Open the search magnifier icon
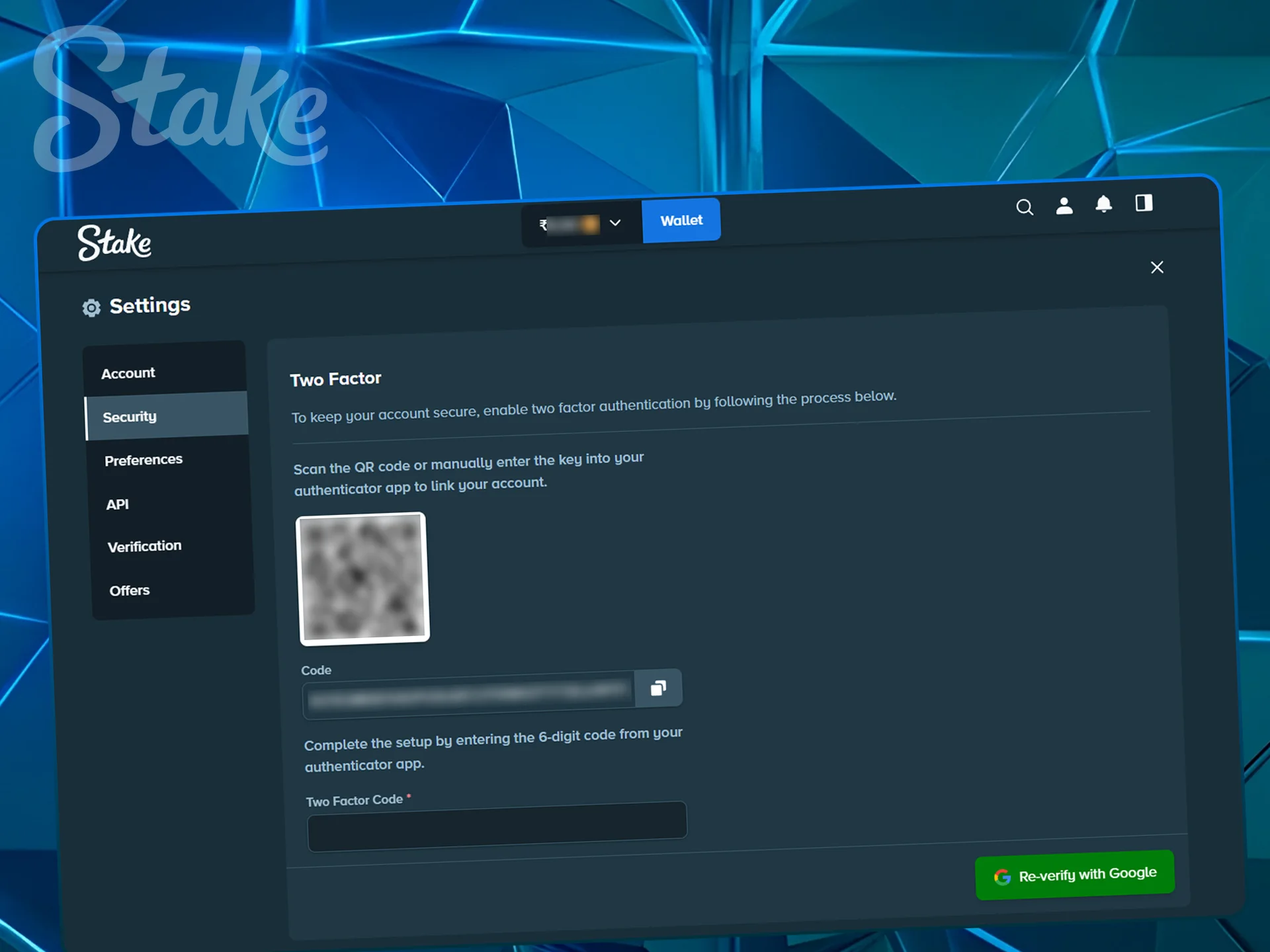Image resolution: width=1270 pixels, height=952 pixels. pos(1025,208)
